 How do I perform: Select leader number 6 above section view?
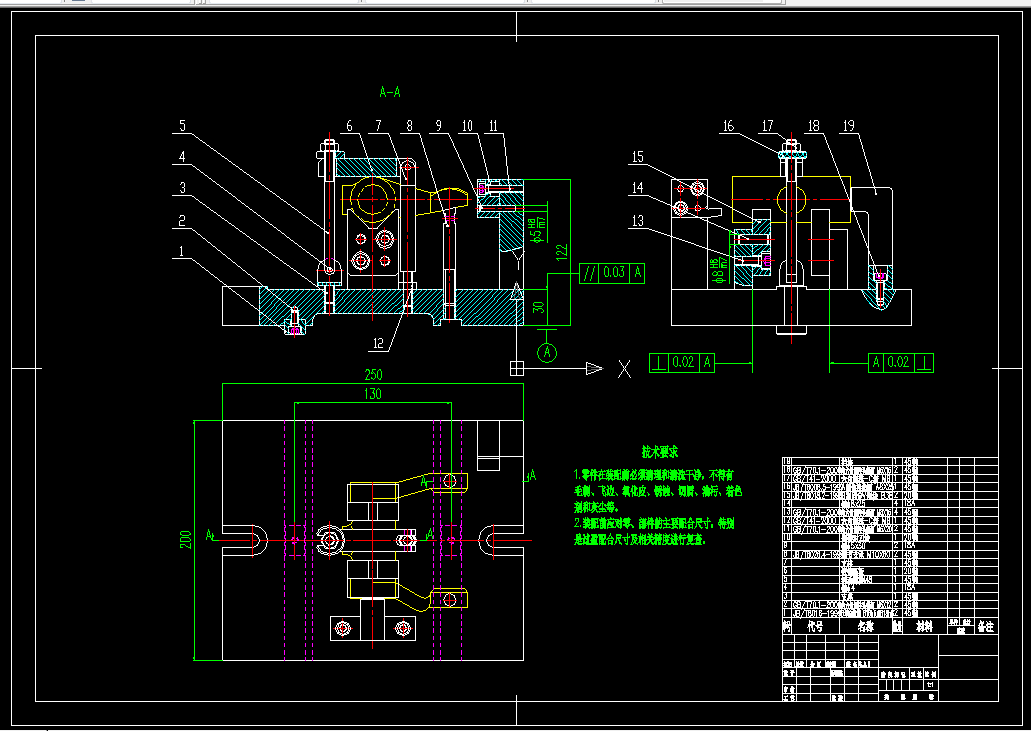click(x=350, y=126)
